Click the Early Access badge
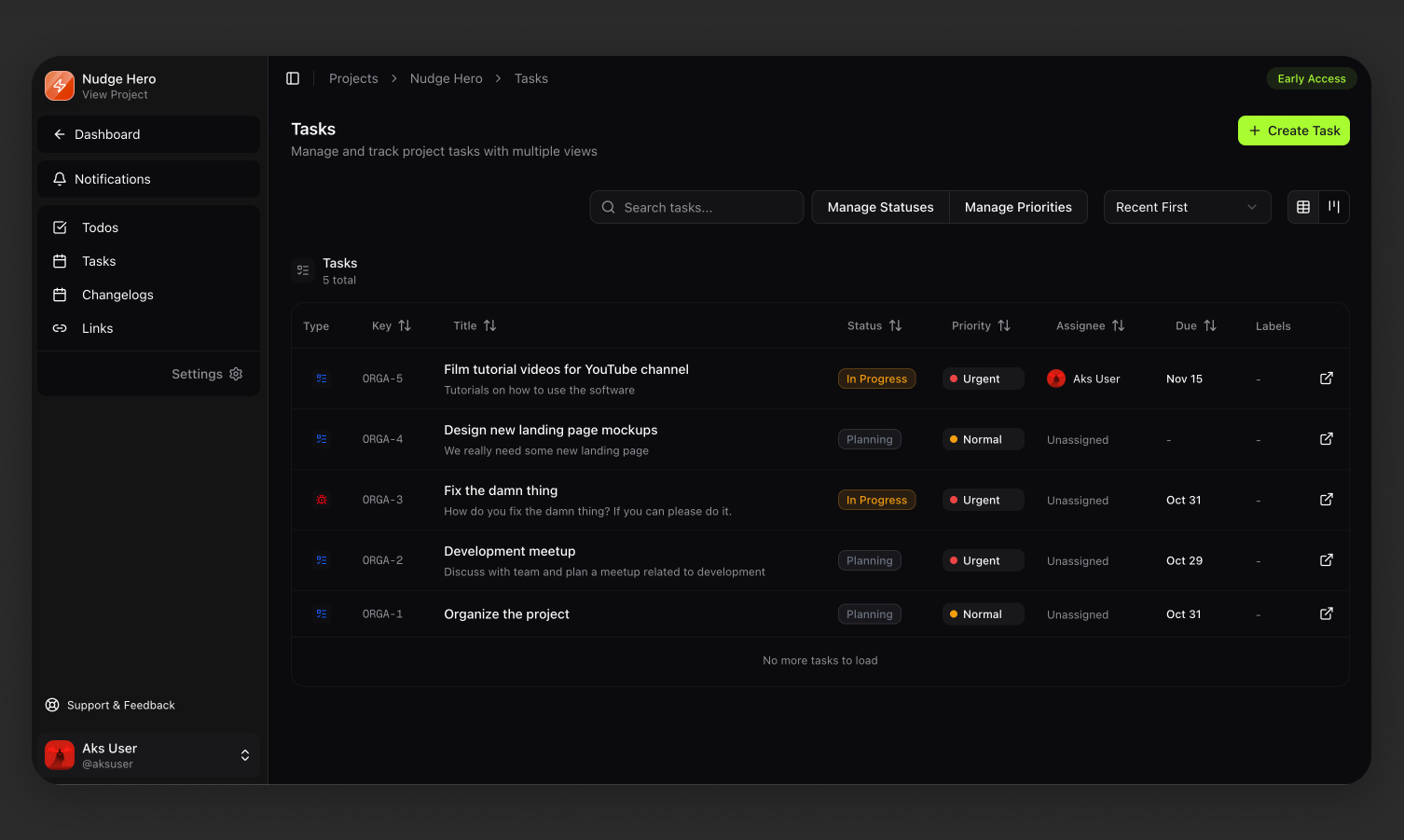The image size is (1404, 840). point(1312,78)
